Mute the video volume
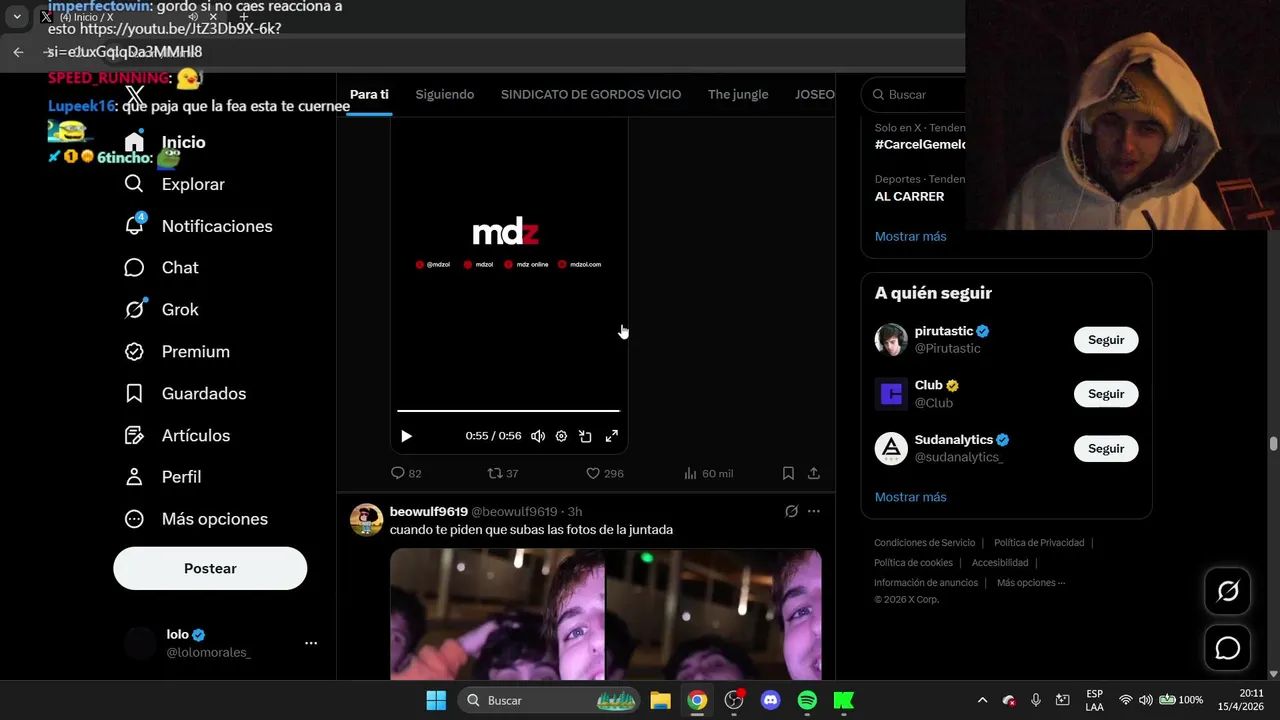Screen dimensions: 1280x720 (538, 436)
